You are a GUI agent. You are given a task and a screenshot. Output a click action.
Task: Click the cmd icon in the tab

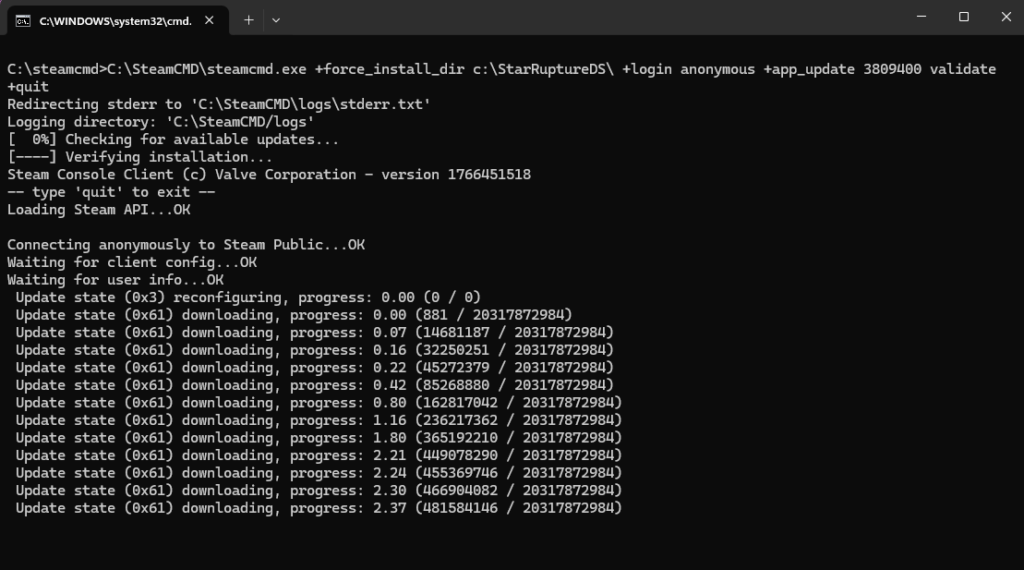[21, 19]
